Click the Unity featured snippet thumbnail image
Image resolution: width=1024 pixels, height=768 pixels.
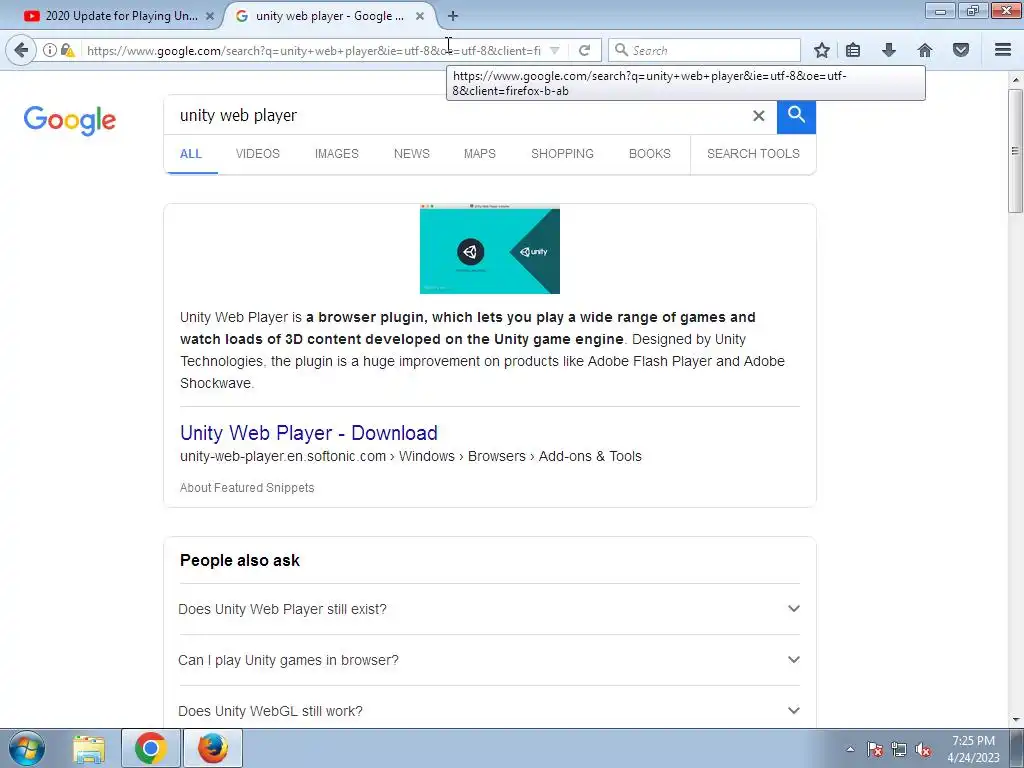[x=490, y=249]
